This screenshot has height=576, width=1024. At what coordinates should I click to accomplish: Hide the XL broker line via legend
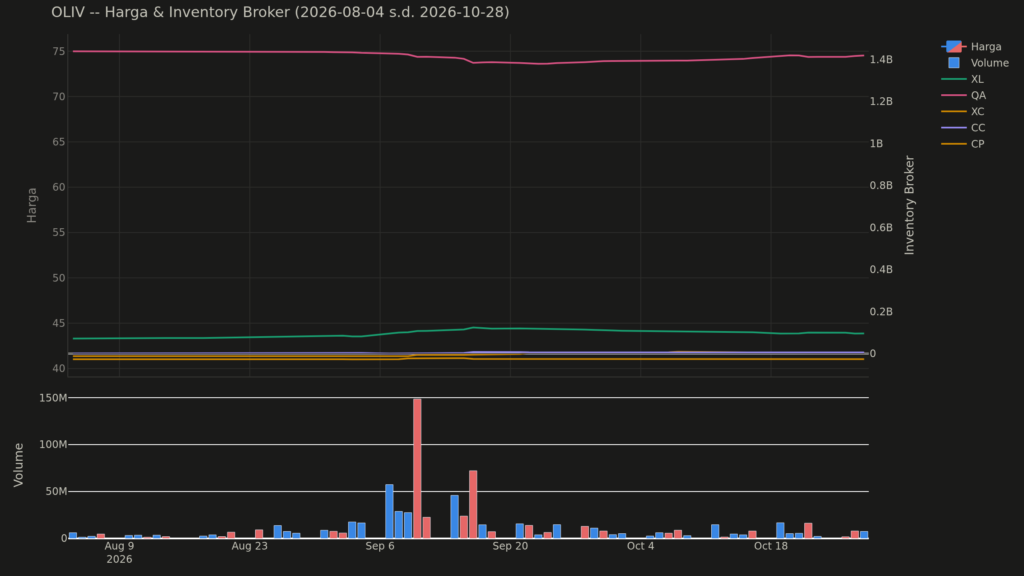tap(963, 79)
